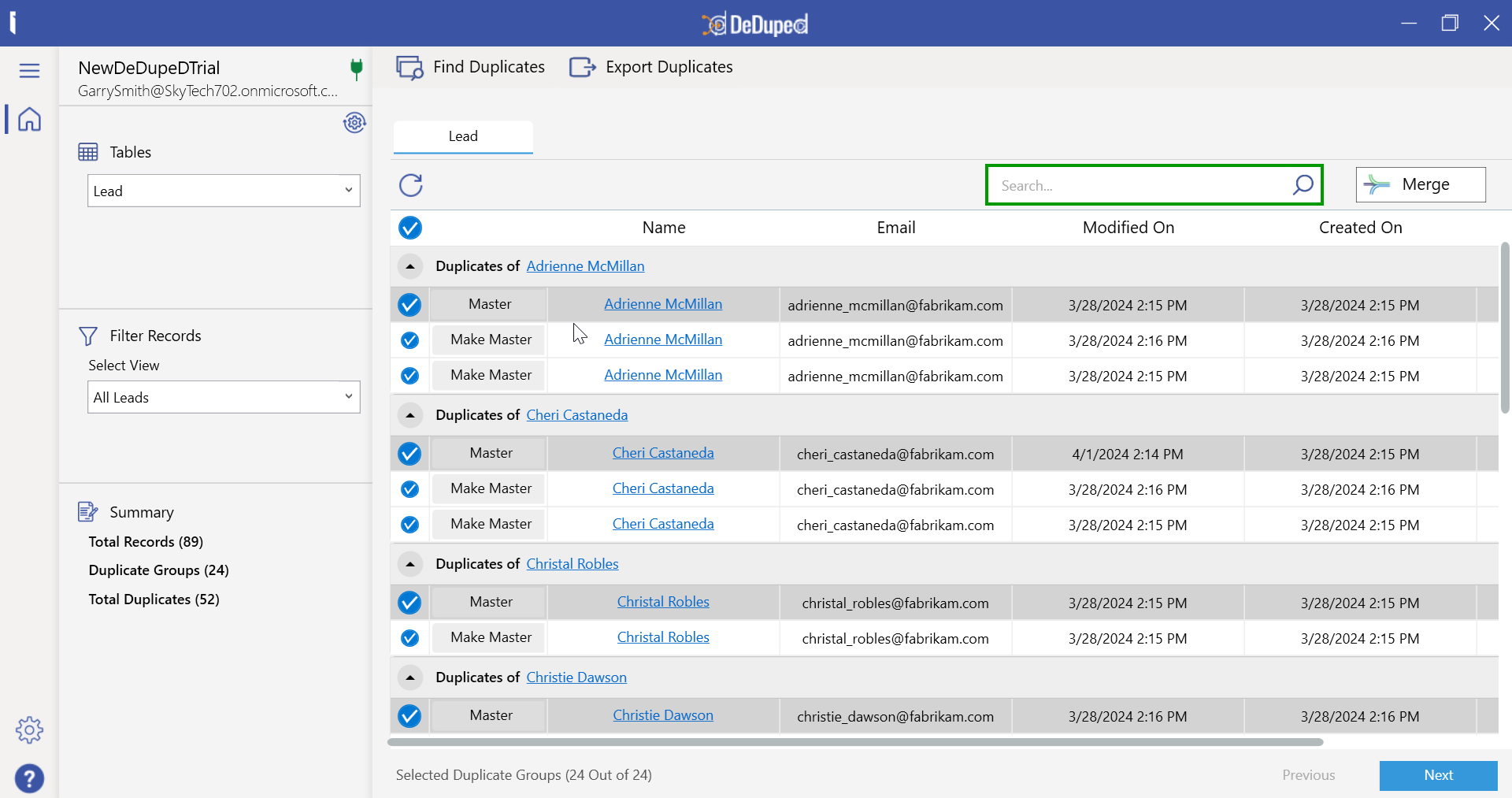Viewport: 1512px width, 798px height.
Task: Uncheck the Cheri Castaneda Master row checkbox
Action: pos(409,454)
